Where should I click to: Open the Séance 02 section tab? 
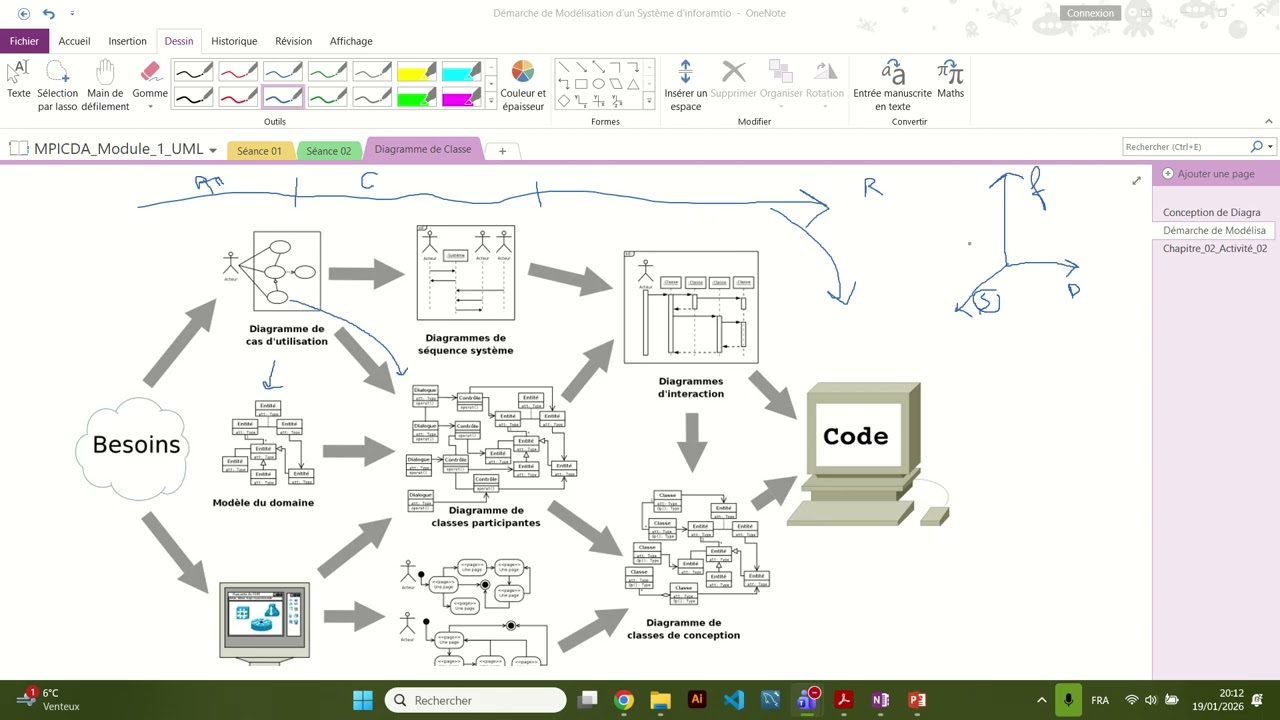(x=329, y=151)
